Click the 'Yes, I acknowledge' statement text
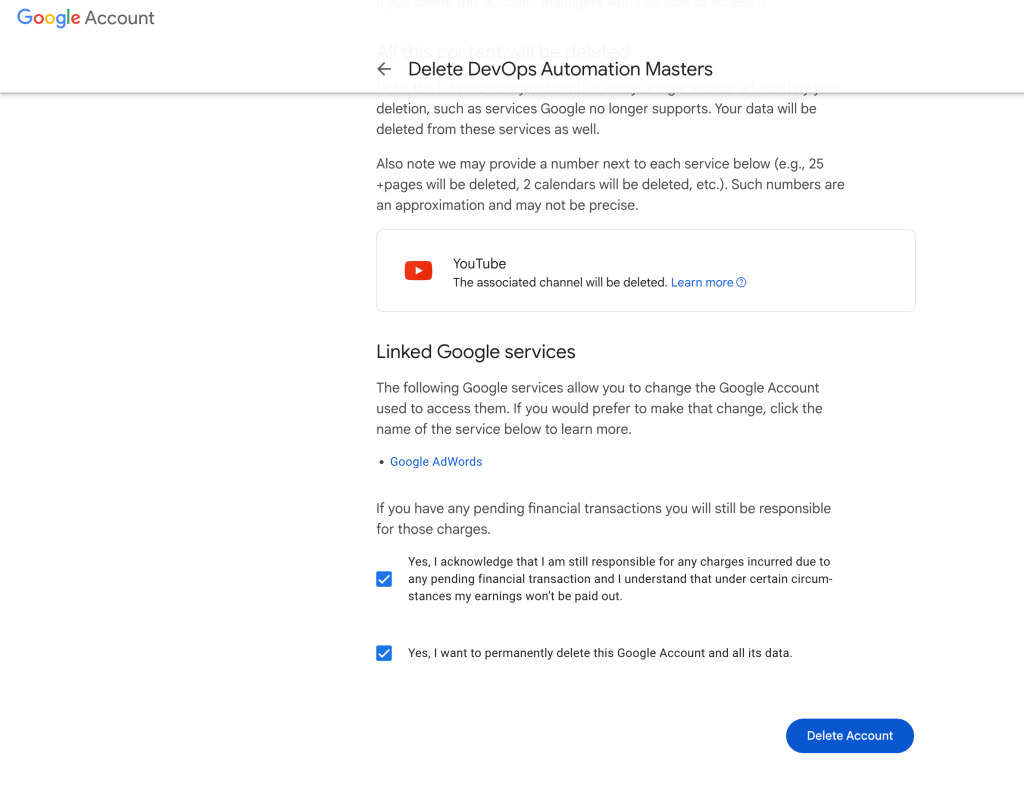The width and height of the screenshot is (1024, 785). pyautogui.click(x=620, y=579)
